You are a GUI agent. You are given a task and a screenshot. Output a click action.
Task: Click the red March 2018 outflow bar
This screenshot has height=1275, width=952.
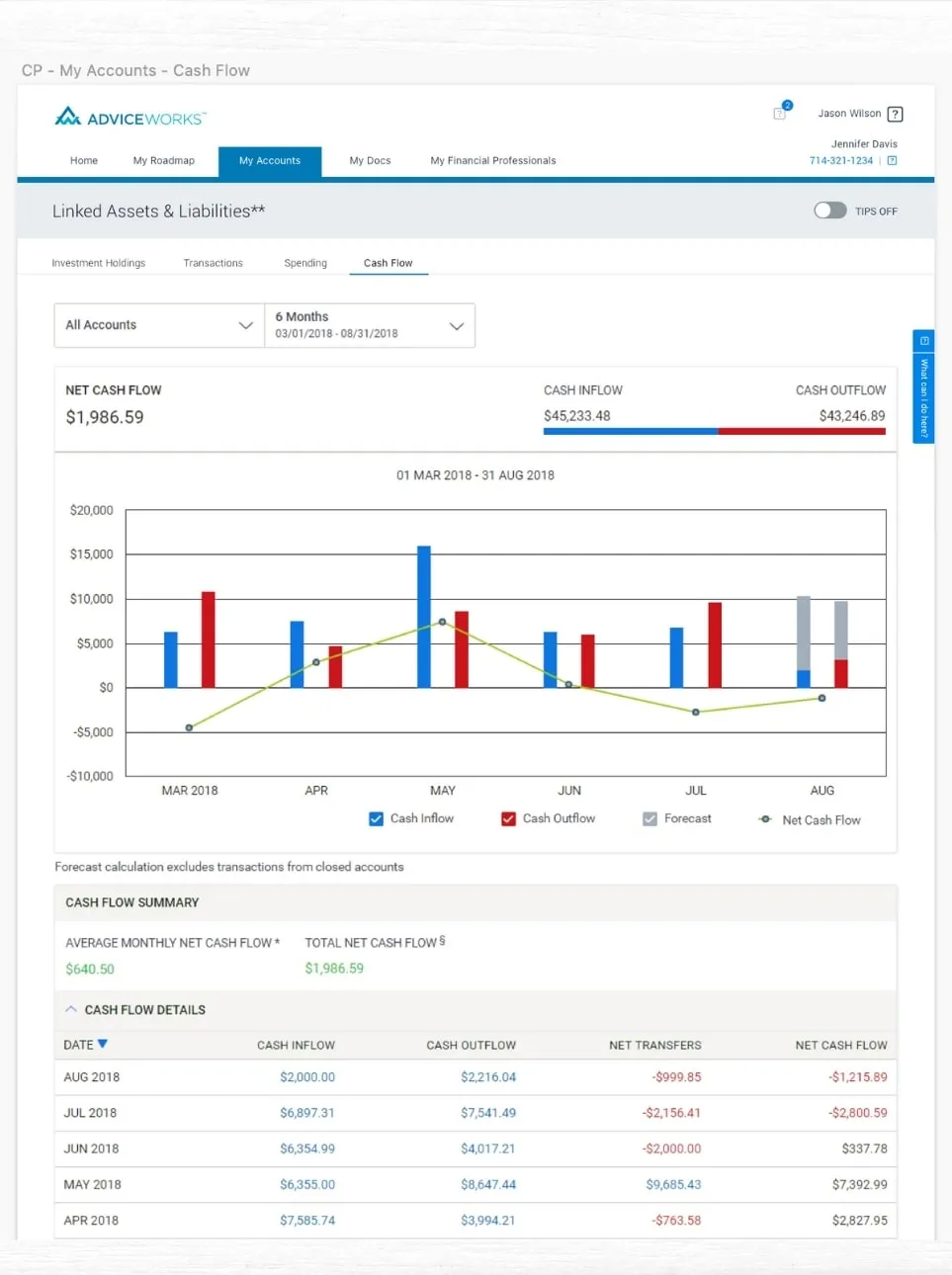point(209,639)
